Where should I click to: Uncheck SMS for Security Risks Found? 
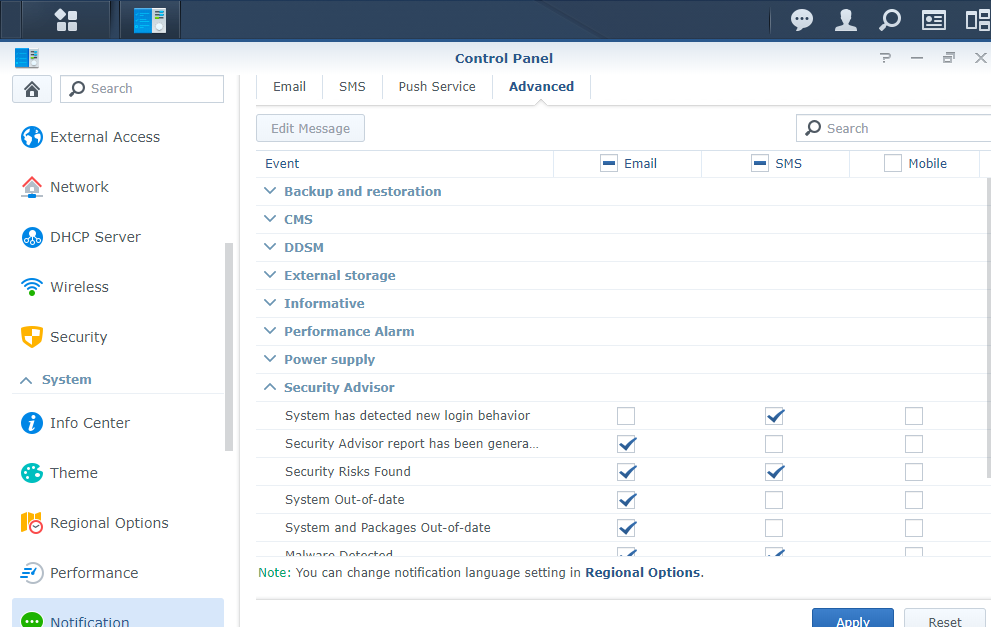[x=774, y=472]
